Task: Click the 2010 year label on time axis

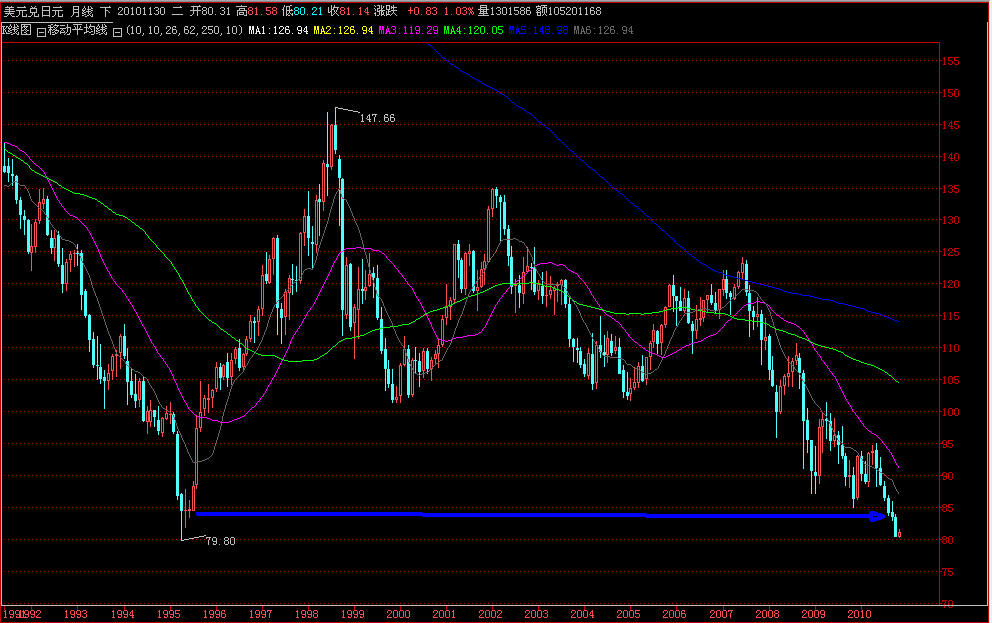Action: point(859,614)
